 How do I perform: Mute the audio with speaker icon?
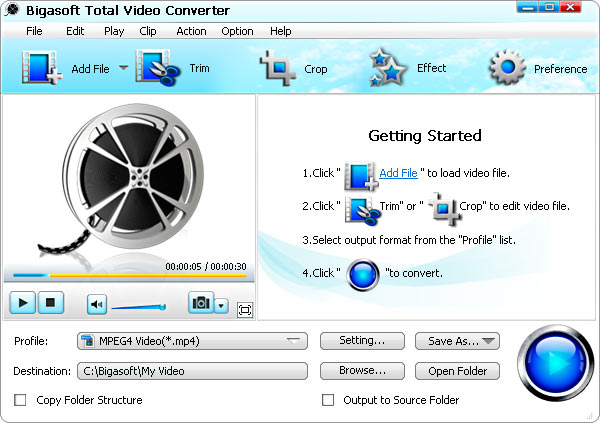97,305
